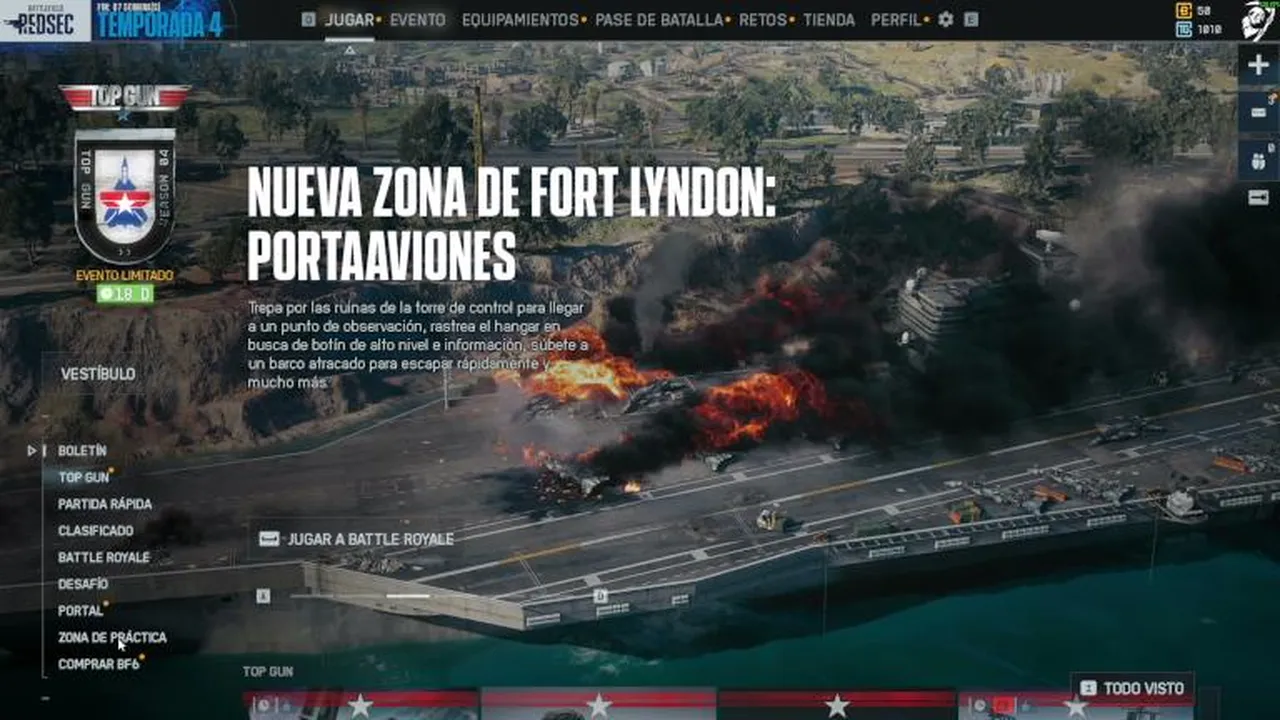Open the notifications panel icon below plus
This screenshot has height=720, width=1280.
tap(1258, 112)
